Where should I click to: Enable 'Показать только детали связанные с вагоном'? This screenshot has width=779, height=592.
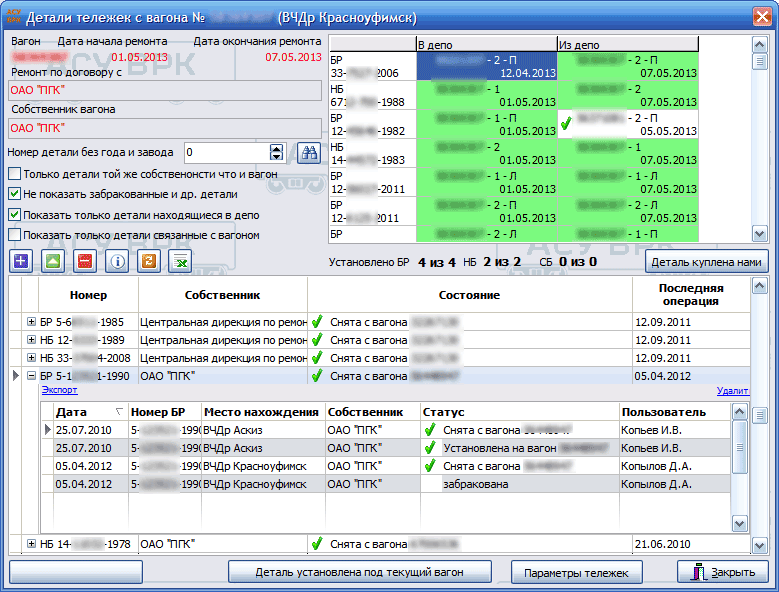click(15, 235)
